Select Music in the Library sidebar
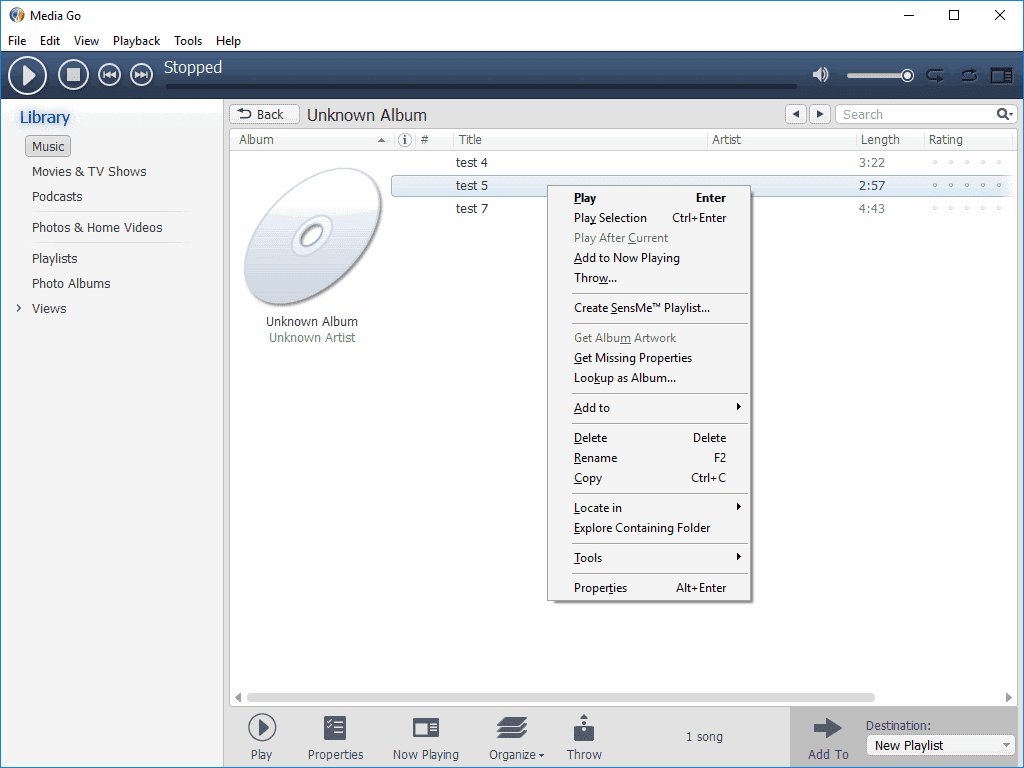 coord(48,146)
